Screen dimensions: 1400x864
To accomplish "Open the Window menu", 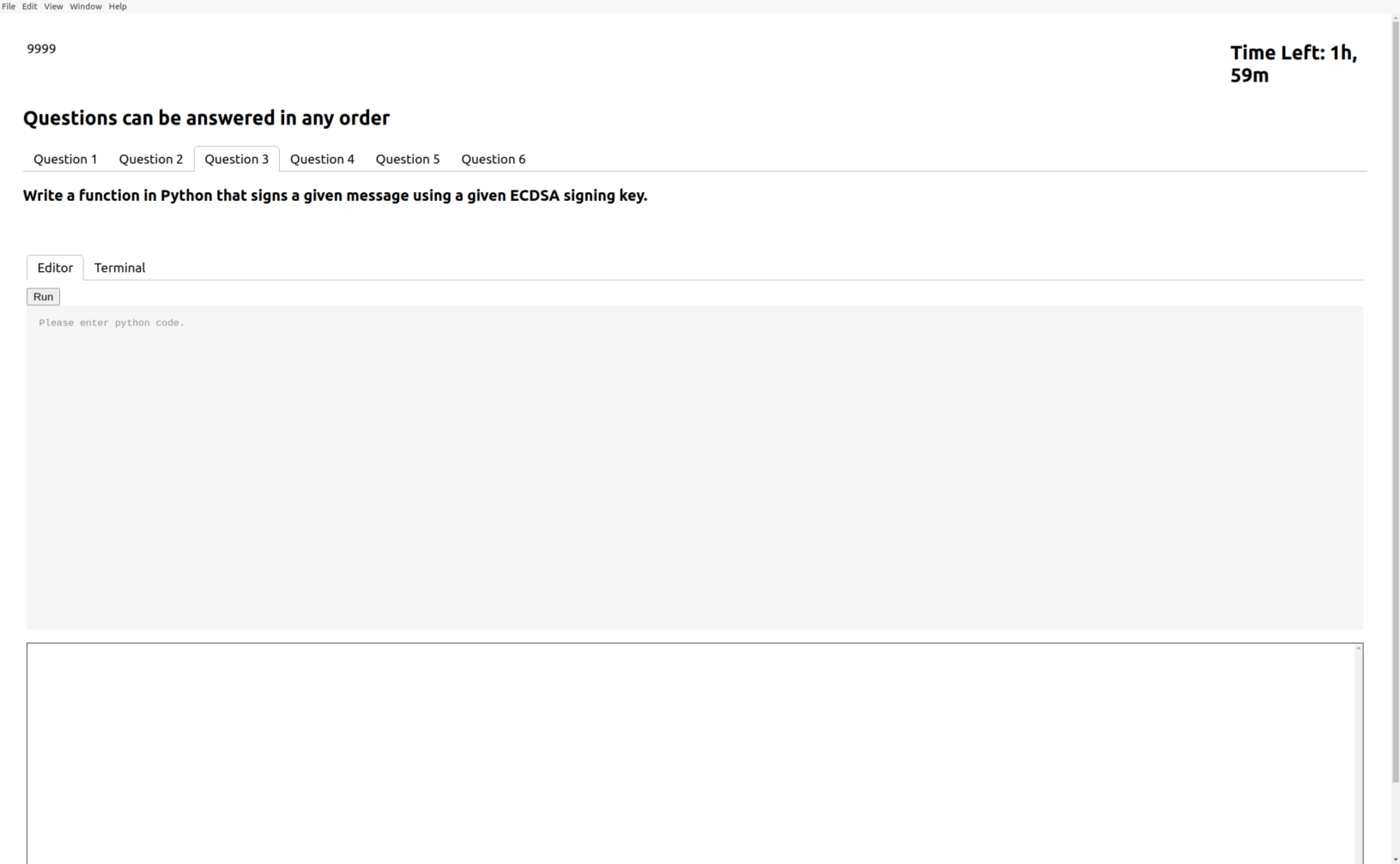I will [86, 6].
